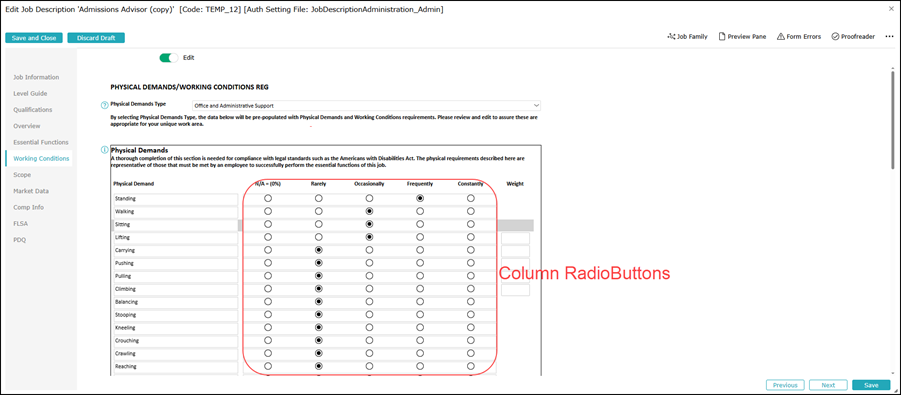The width and height of the screenshot is (901, 395).
Task: Close the Edit Job Description dialog
Action: [891, 9]
